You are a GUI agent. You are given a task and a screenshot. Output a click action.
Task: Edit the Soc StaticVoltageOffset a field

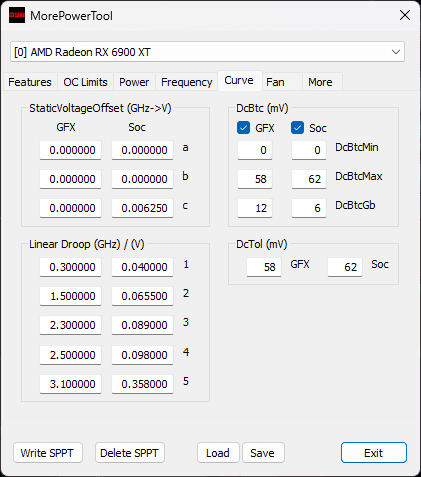pyautogui.click(x=142, y=150)
